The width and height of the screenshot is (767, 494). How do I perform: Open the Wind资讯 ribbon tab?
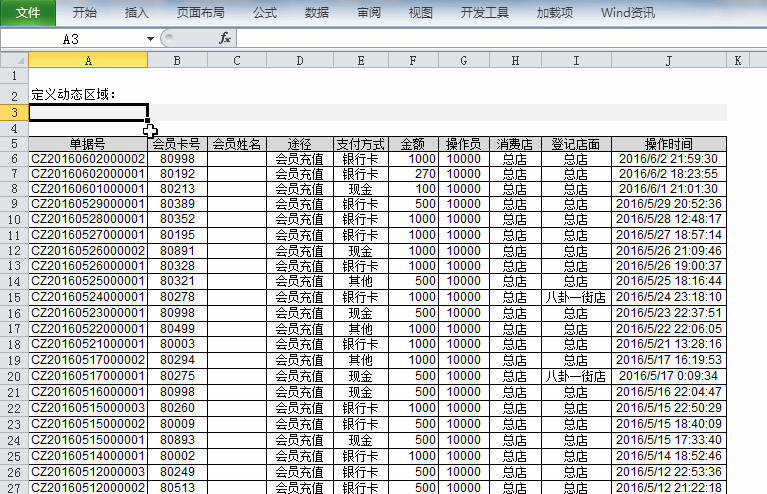pyautogui.click(x=628, y=12)
